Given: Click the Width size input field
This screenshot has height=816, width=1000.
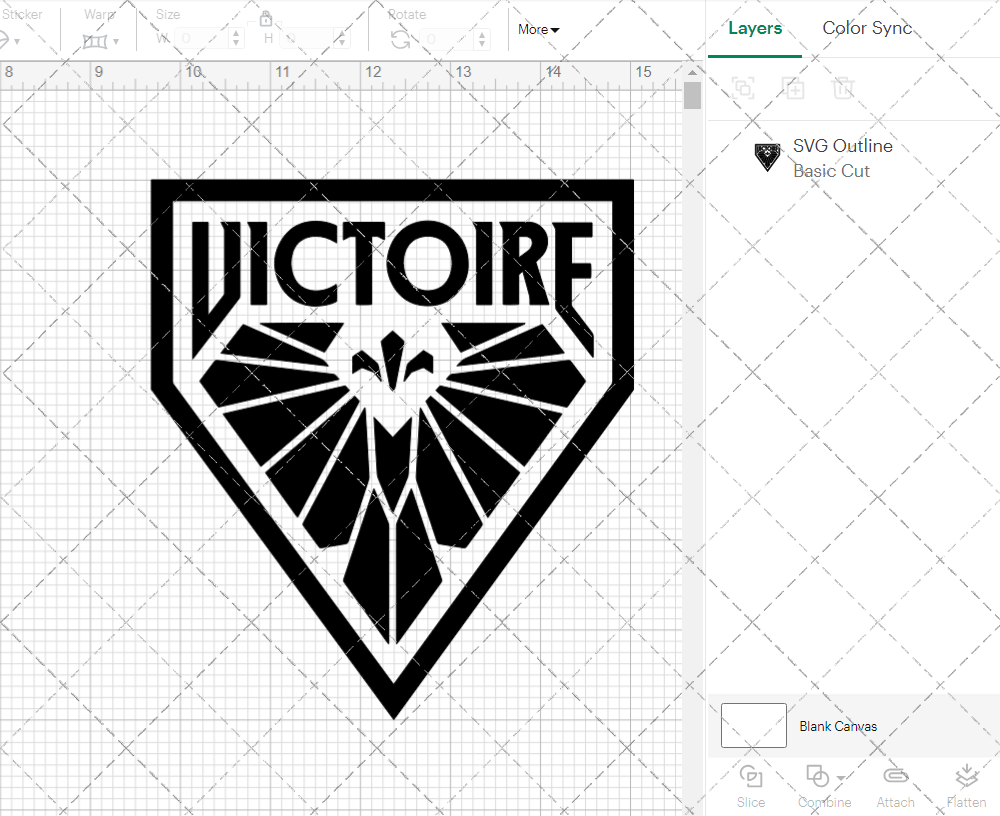Looking at the screenshot, I should click(202, 39).
